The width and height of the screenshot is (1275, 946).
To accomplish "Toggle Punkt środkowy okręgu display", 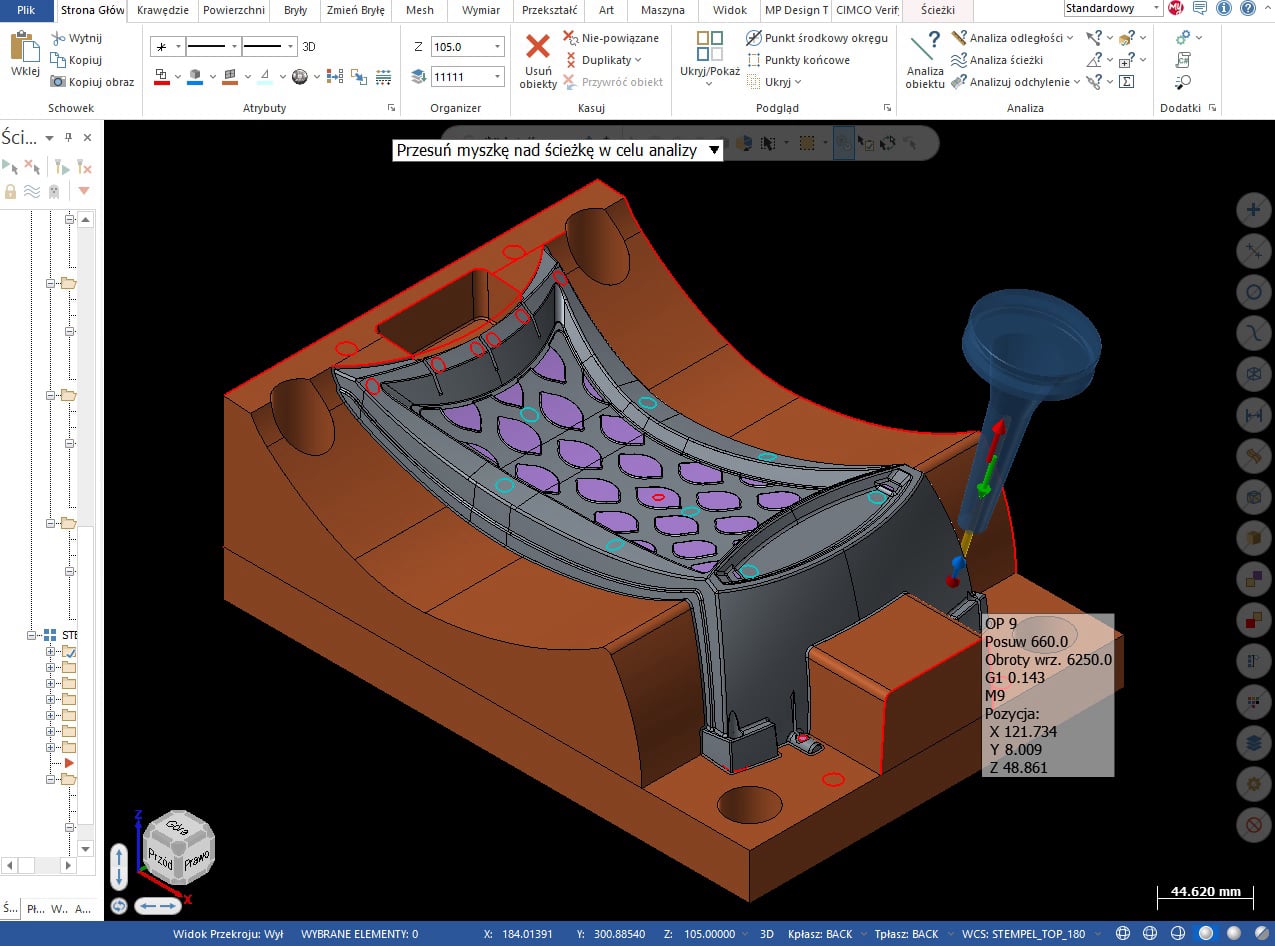I will point(816,38).
